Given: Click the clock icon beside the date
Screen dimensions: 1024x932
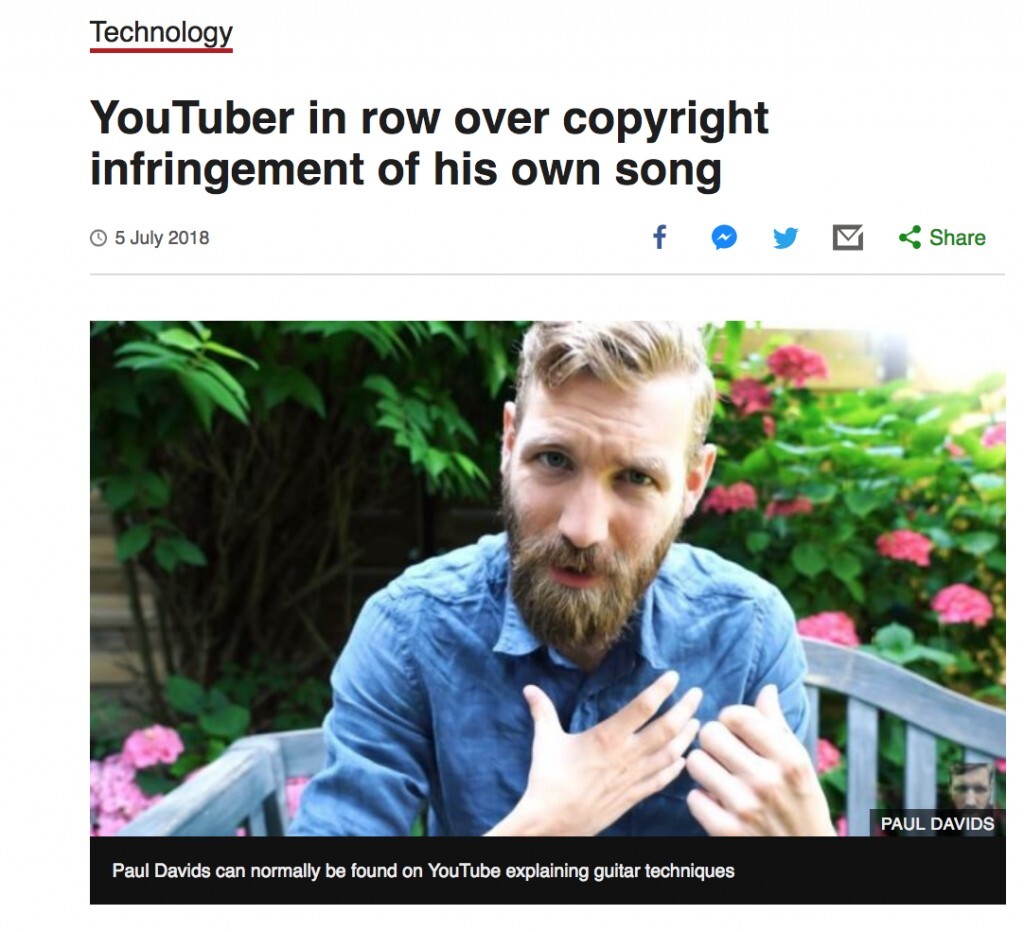Looking at the screenshot, I should [x=98, y=238].
